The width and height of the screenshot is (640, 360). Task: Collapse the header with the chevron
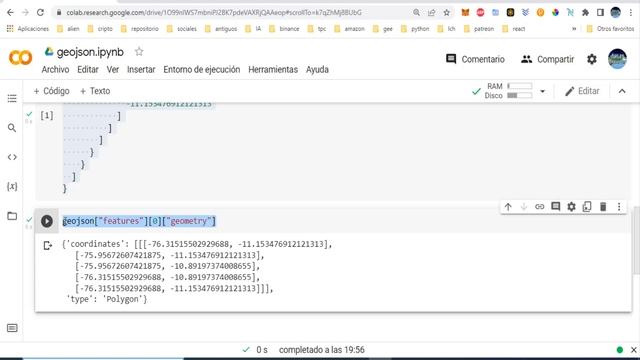click(622, 91)
